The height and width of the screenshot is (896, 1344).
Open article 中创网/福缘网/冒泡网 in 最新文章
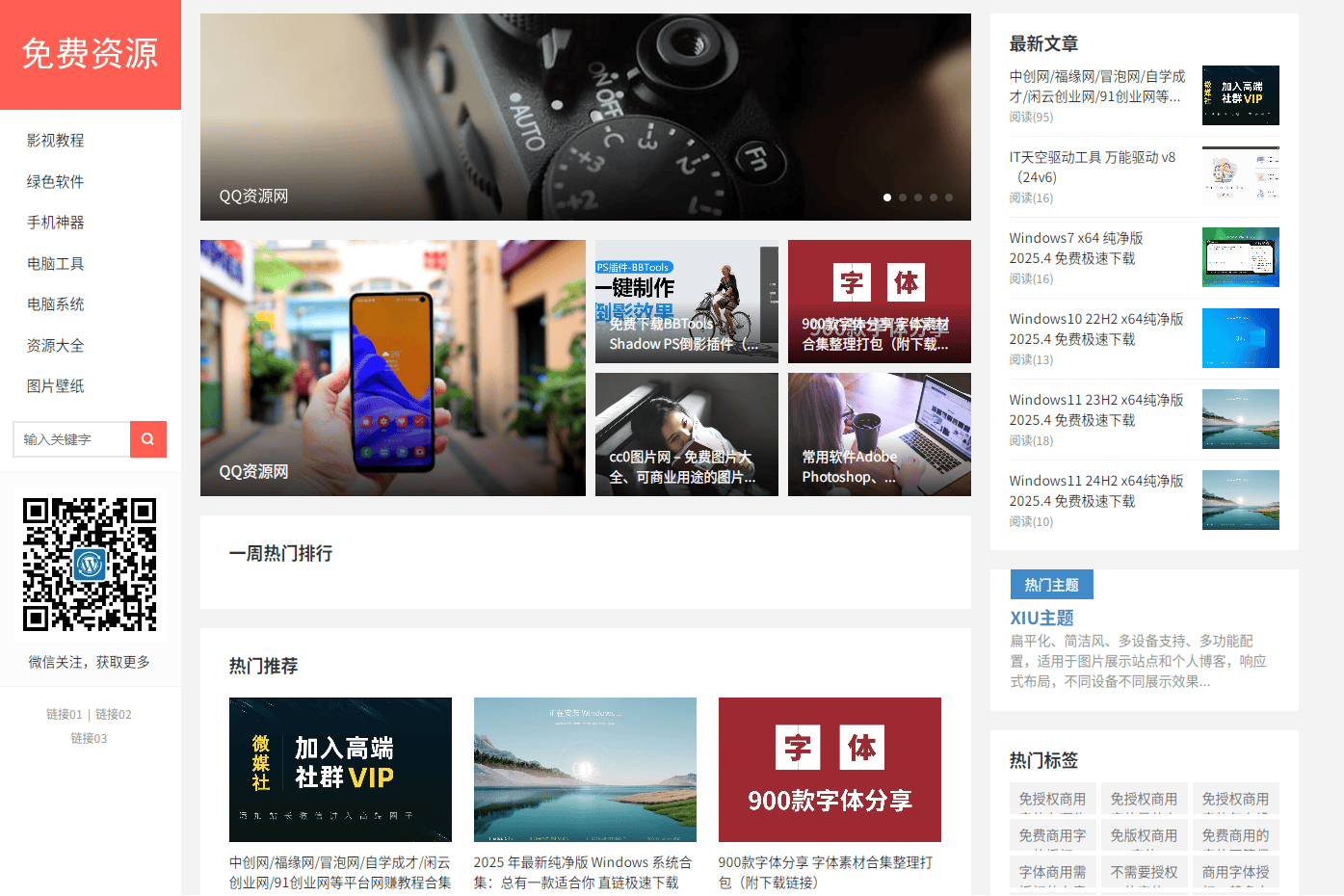click(x=1097, y=86)
